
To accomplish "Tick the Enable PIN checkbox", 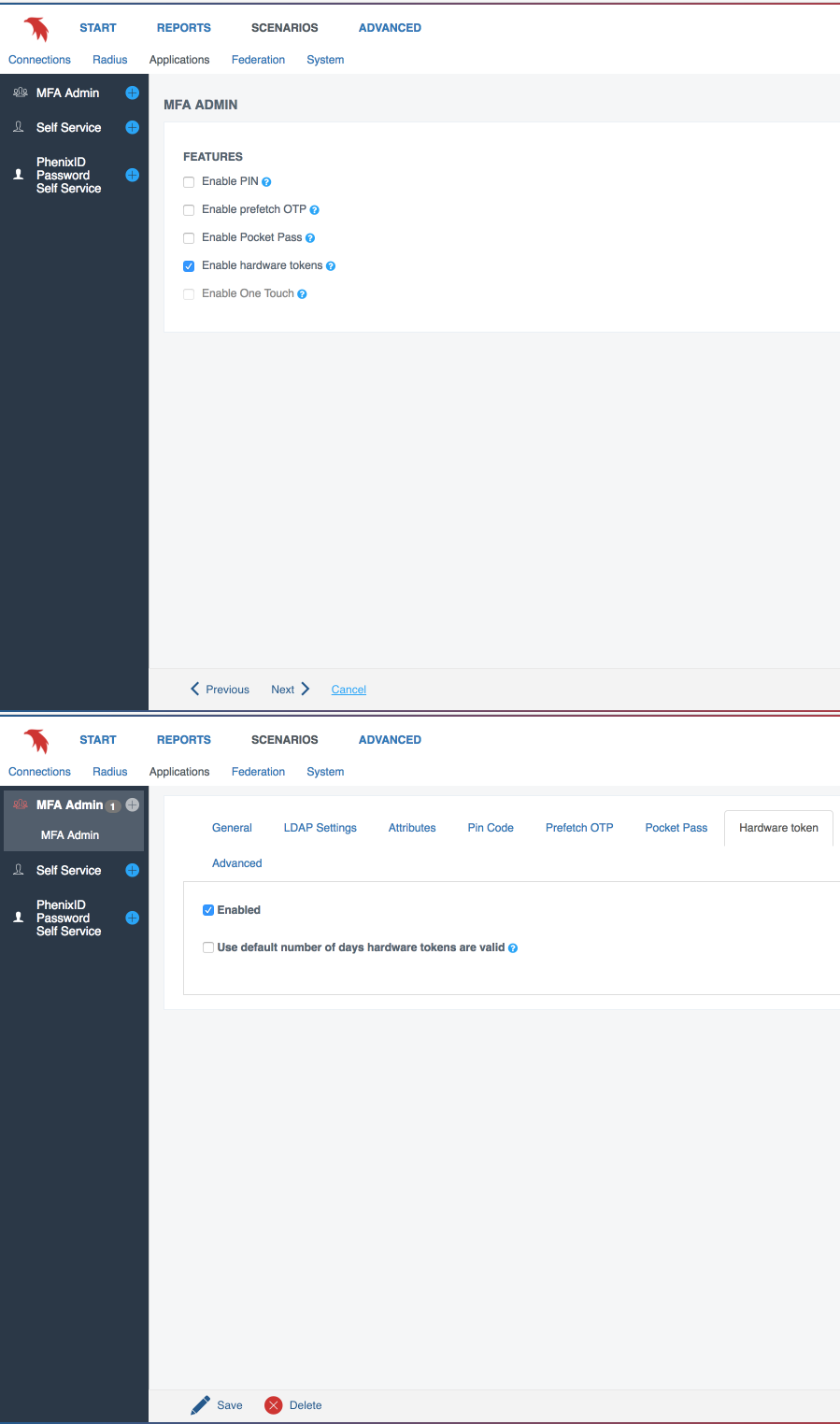I will tap(189, 182).
